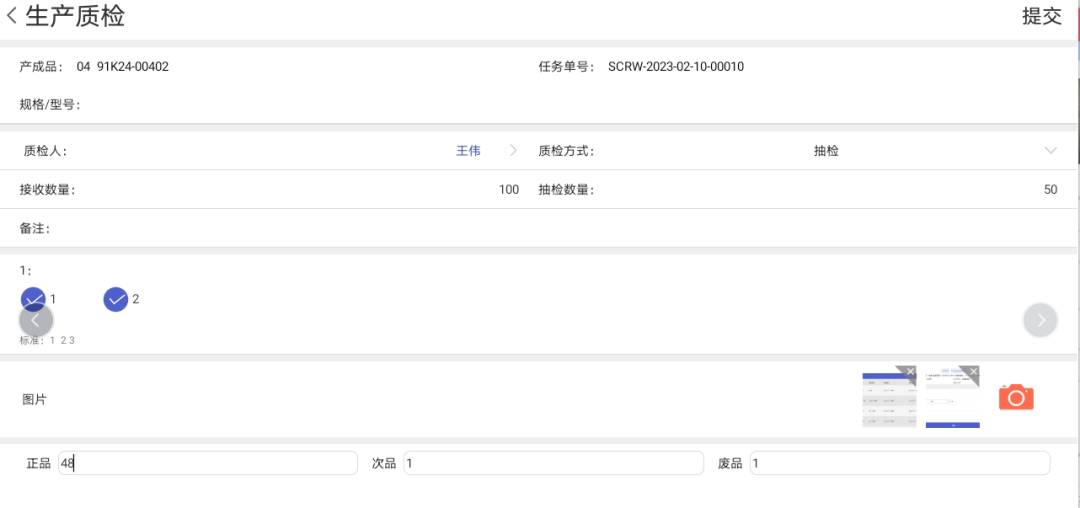
Task: Edit the 抽检数量 value 50
Action: pos(1050,190)
